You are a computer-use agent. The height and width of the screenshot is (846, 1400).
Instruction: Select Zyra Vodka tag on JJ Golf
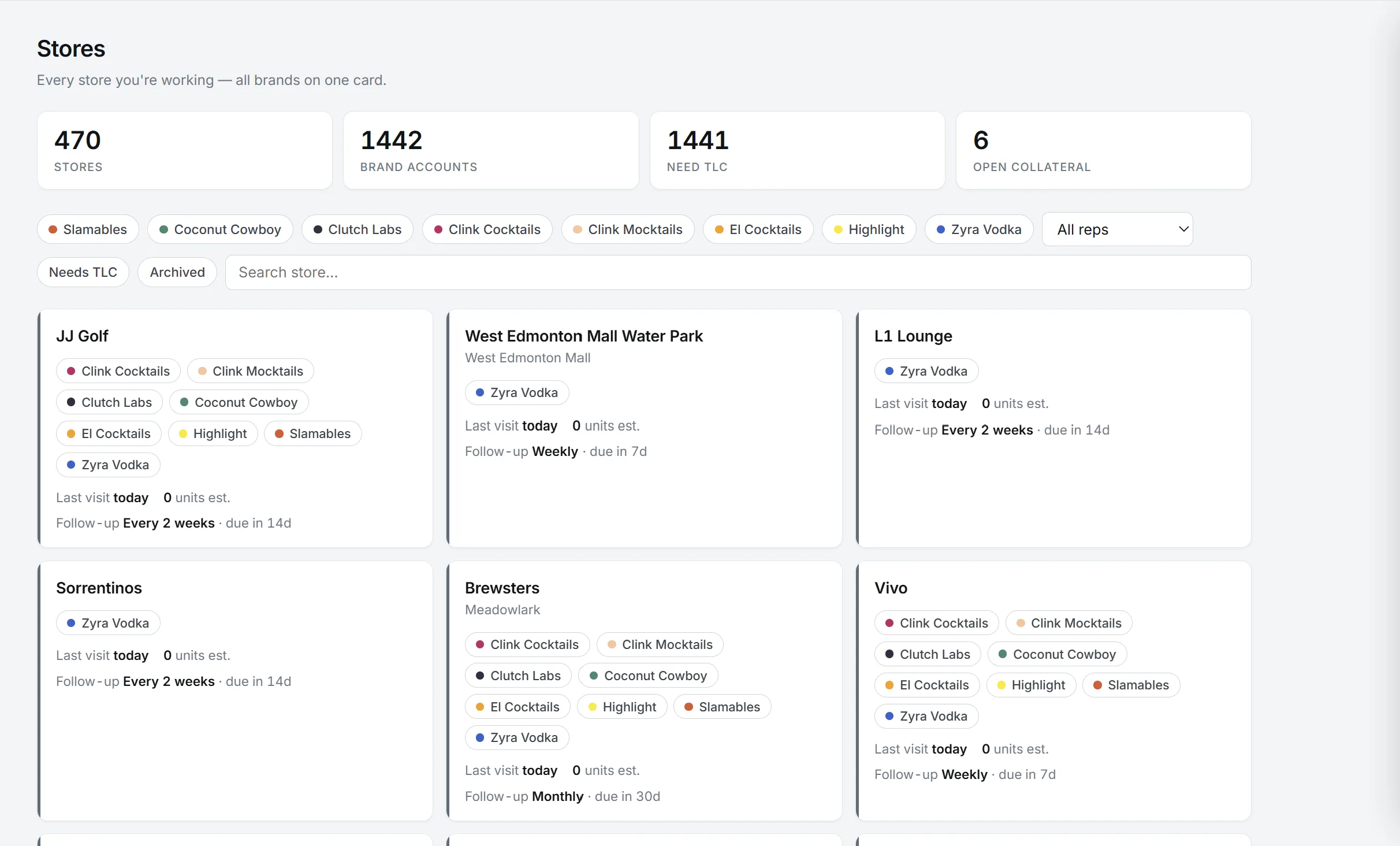tap(108, 465)
